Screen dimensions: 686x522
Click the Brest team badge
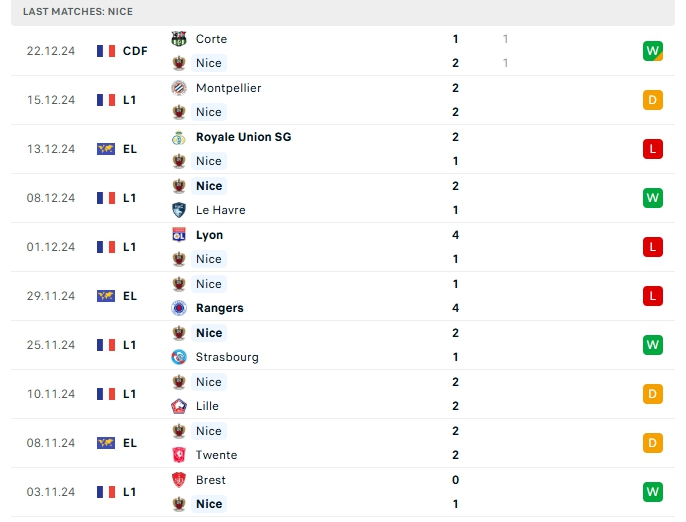(x=180, y=480)
